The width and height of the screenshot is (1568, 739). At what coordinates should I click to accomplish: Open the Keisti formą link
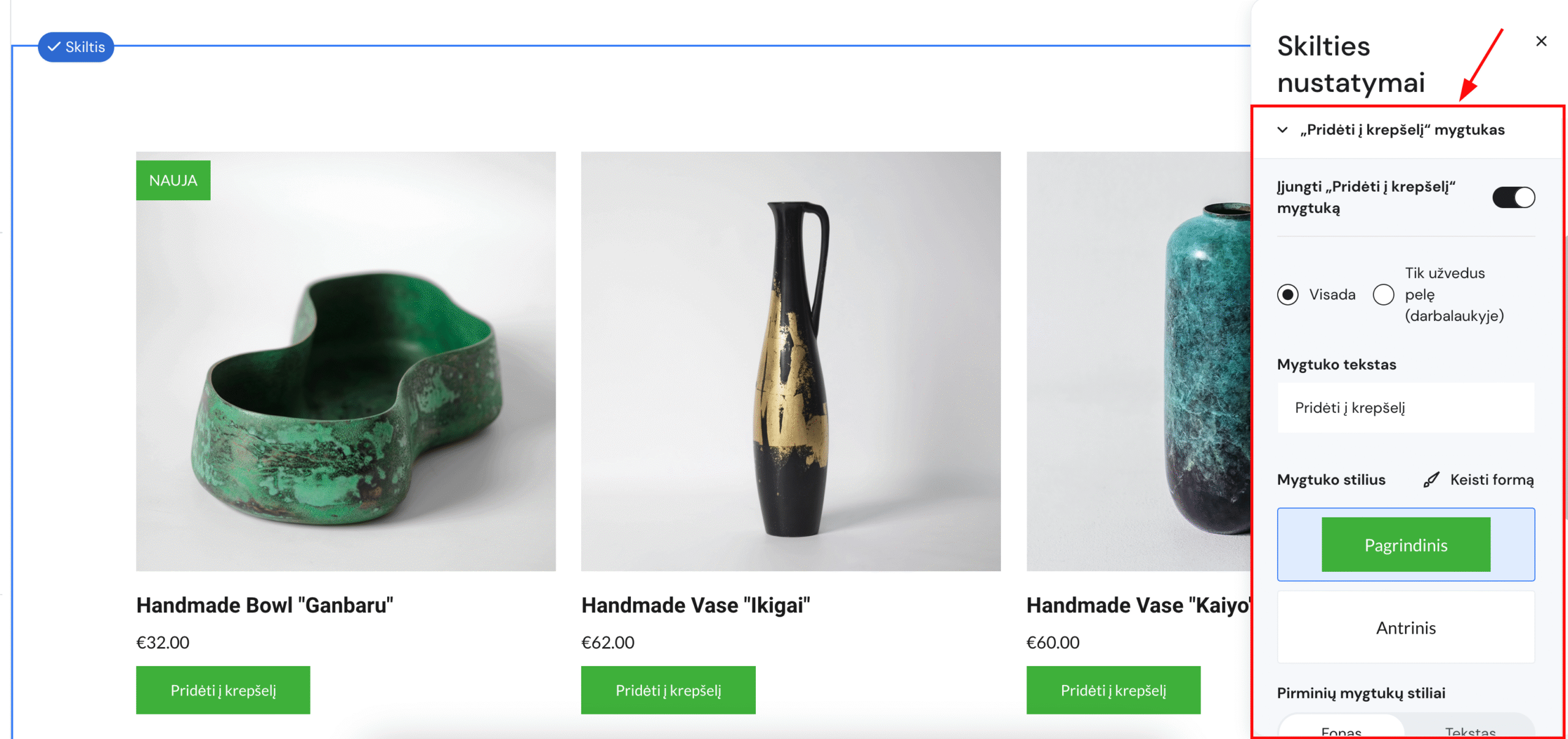[1491, 480]
